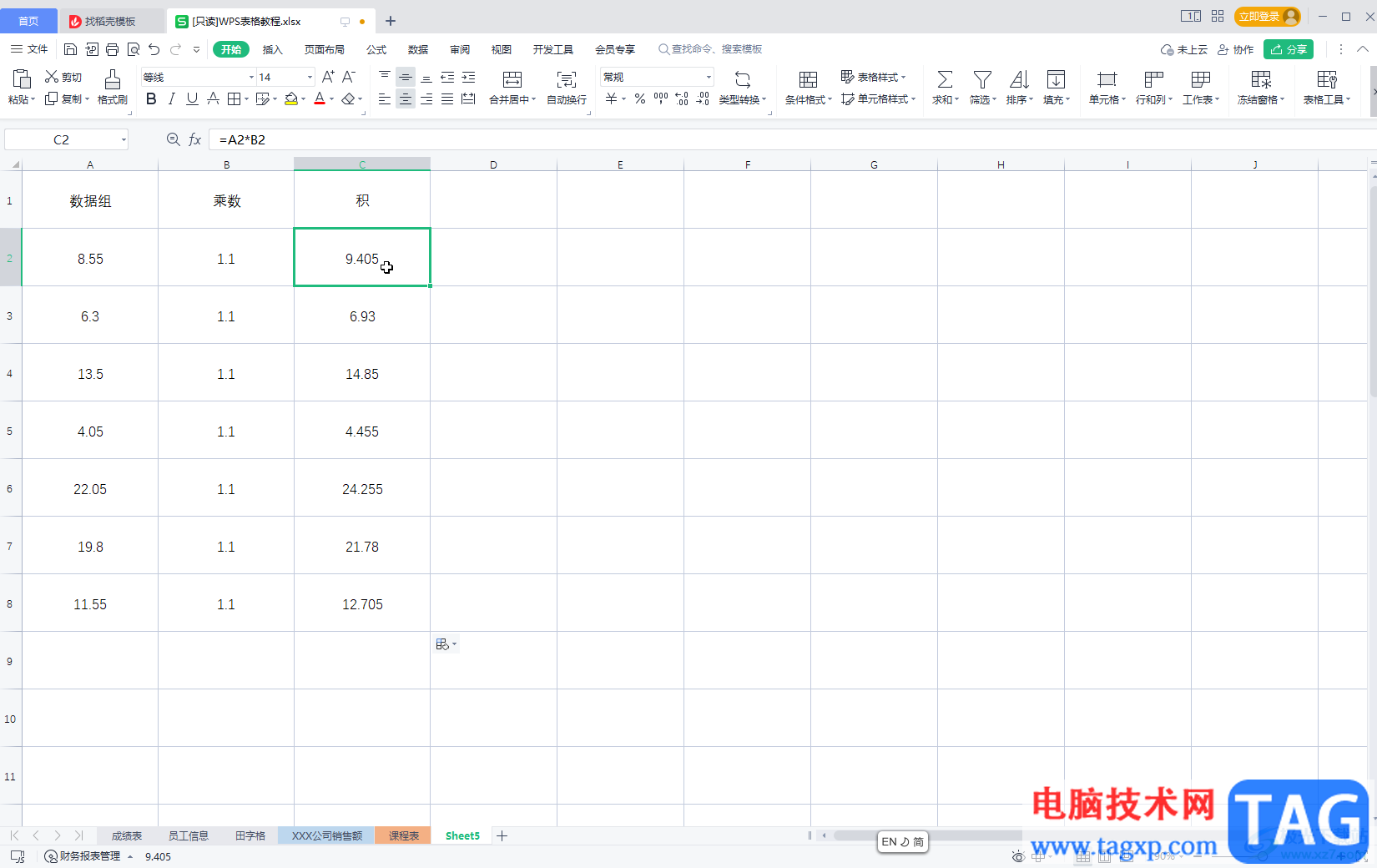Click the clear formatting eraser icon
The height and width of the screenshot is (868, 1377).
tap(349, 98)
